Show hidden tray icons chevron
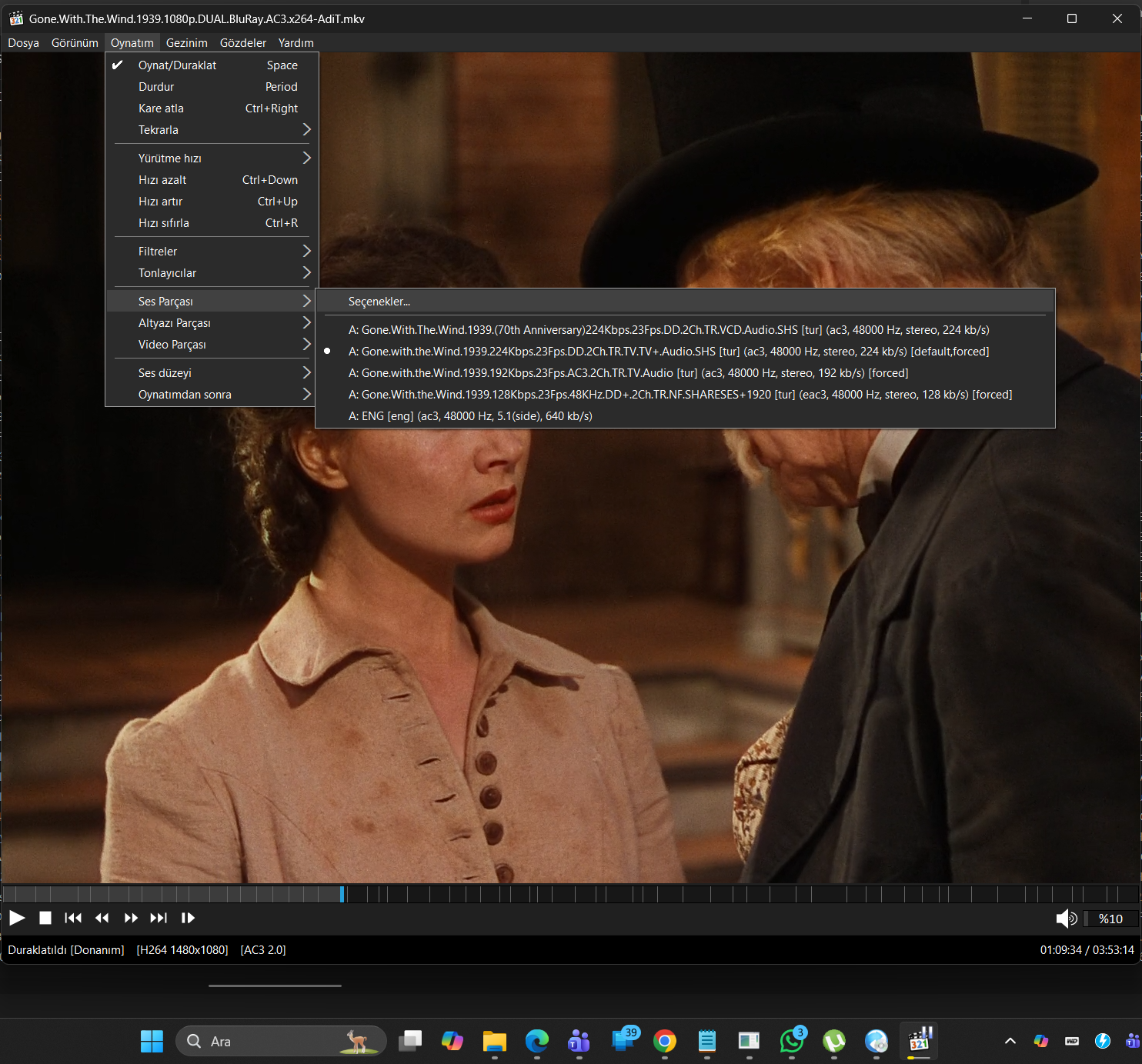 (x=1010, y=1041)
